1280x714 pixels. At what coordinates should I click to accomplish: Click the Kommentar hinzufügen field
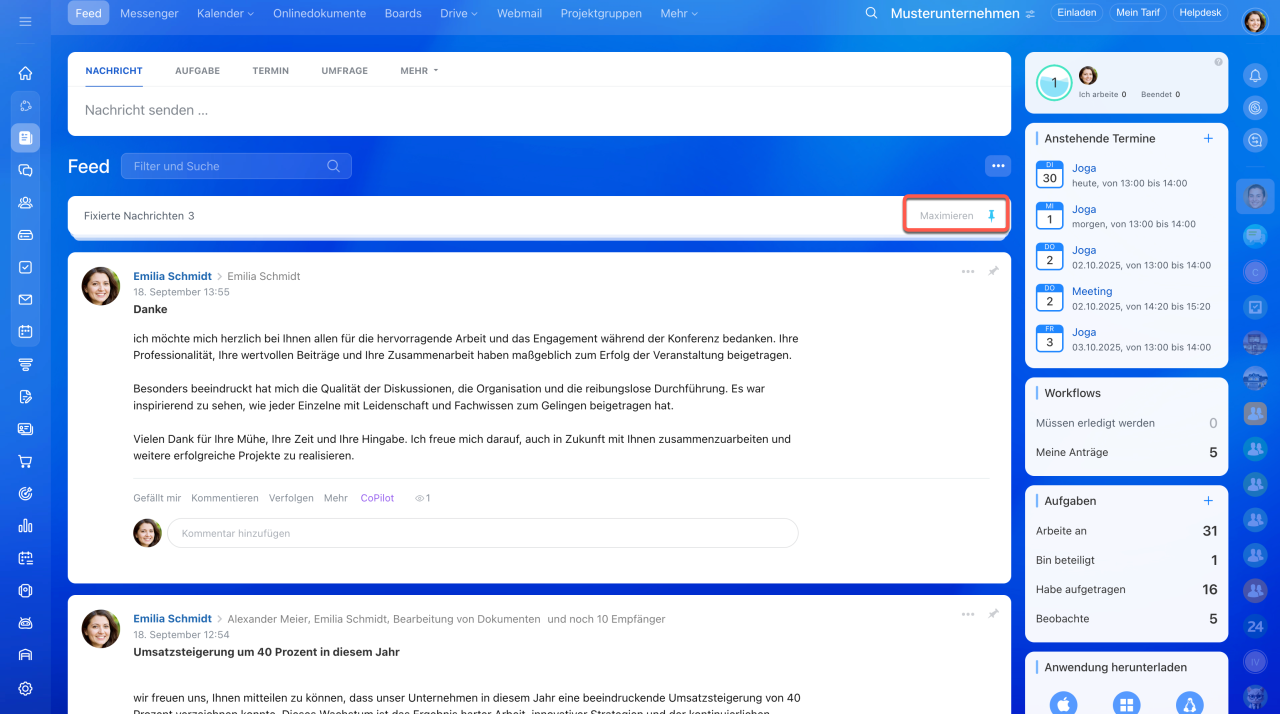coord(482,533)
